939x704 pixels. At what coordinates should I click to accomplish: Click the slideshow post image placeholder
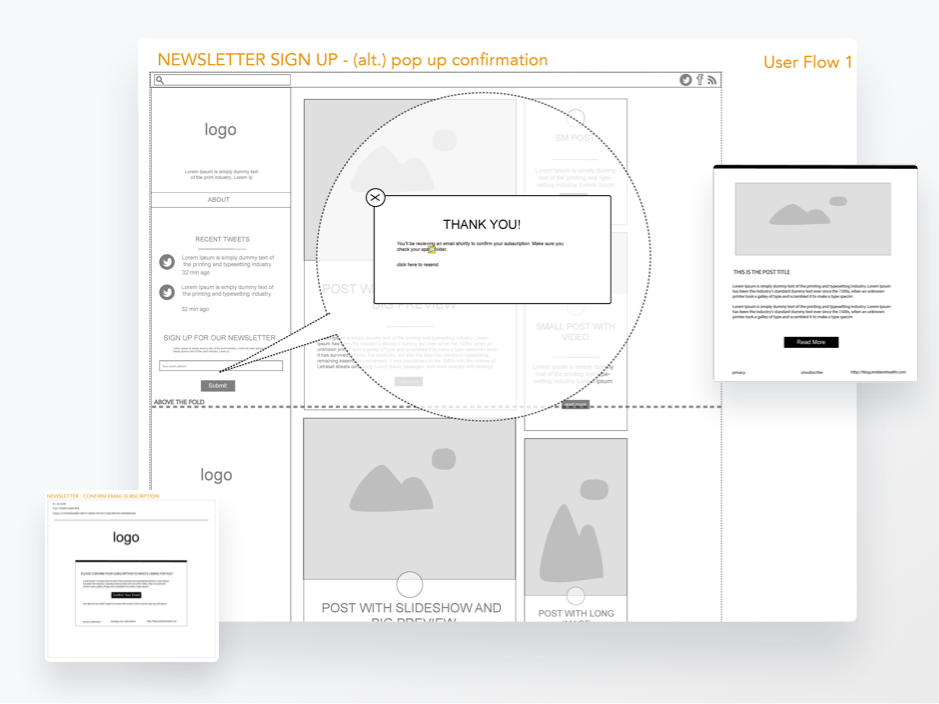(x=410, y=499)
